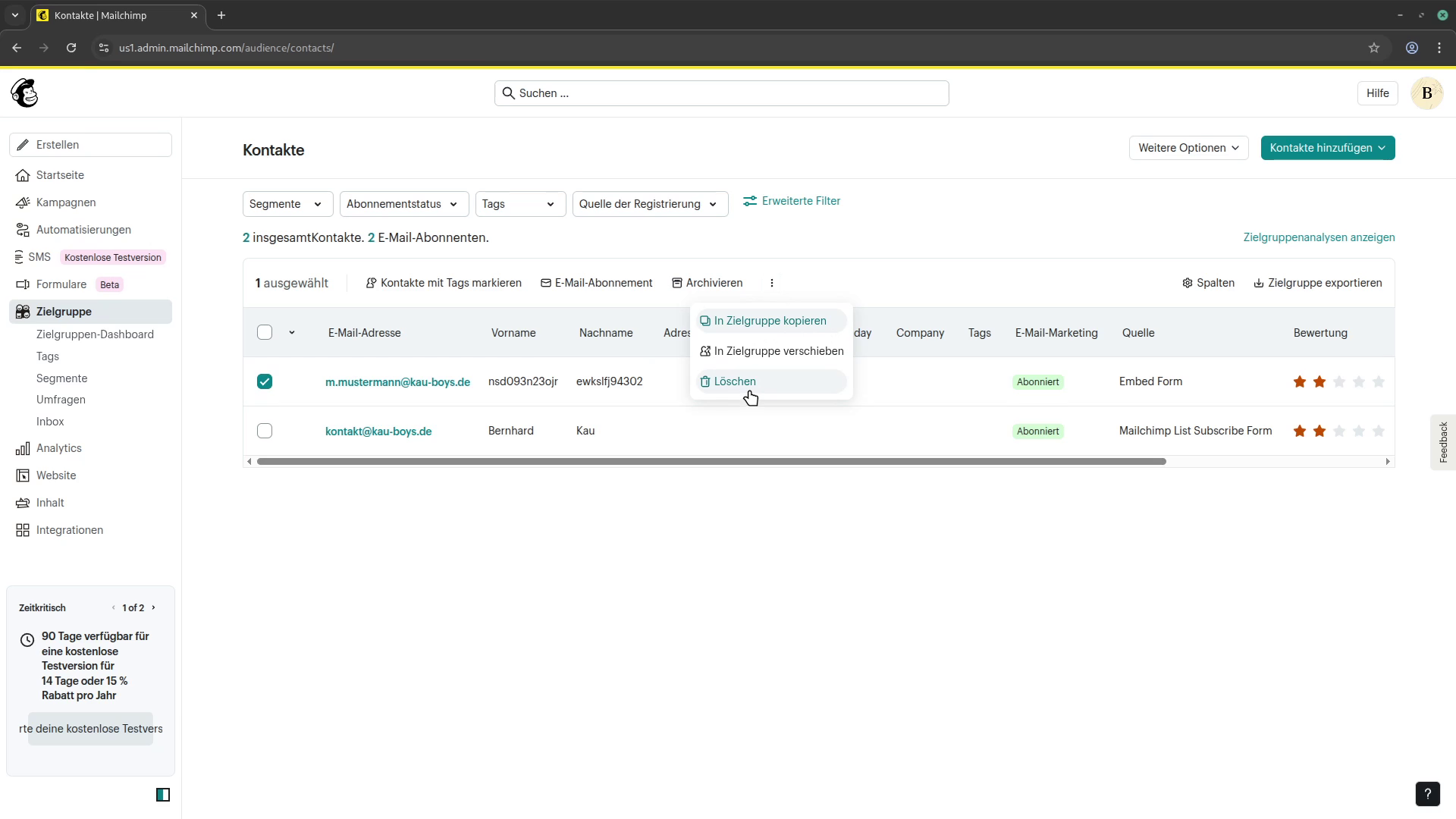Expand Kontakte hinzufügen dropdown

click(x=1327, y=148)
